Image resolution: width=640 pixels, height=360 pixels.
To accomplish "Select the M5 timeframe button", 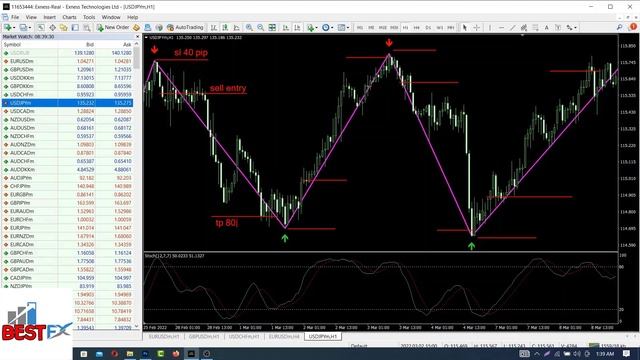I will pos(371,27).
